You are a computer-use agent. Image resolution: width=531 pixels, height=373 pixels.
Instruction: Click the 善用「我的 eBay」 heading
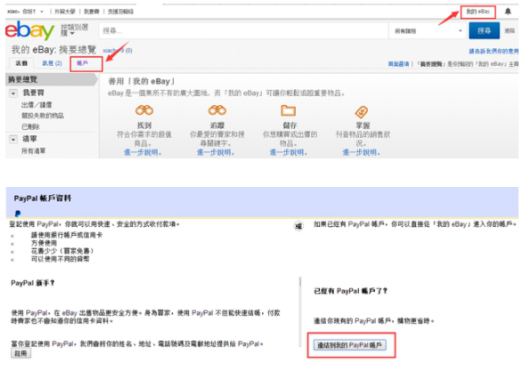point(141,81)
